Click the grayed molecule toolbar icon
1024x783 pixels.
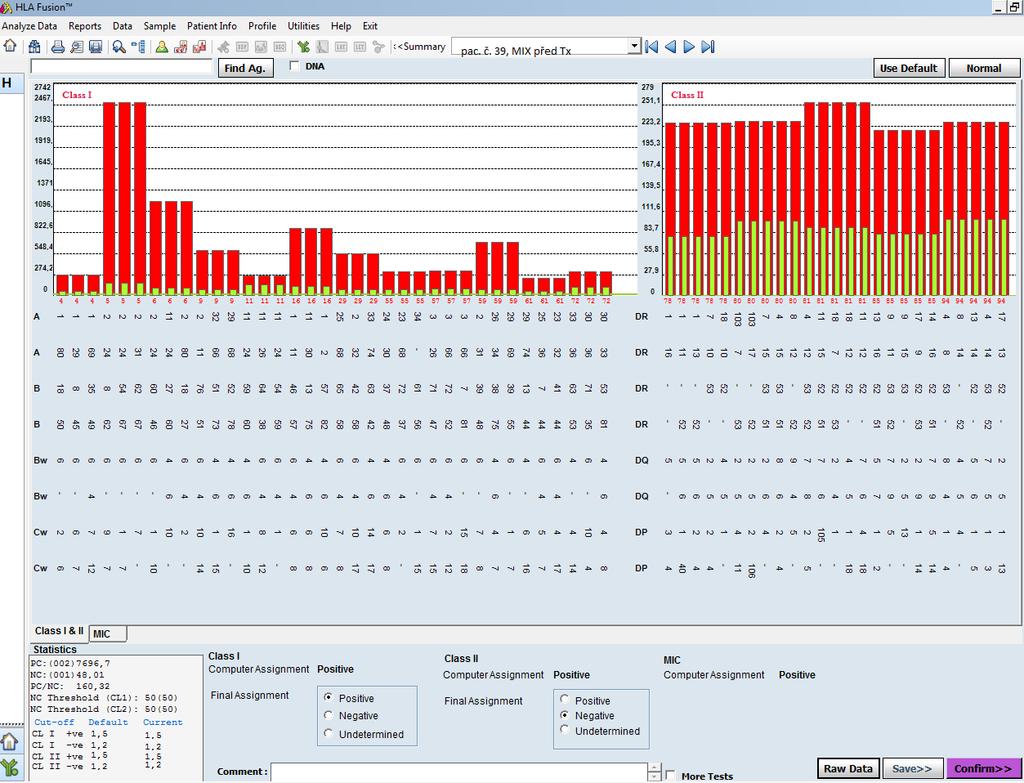point(379,46)
